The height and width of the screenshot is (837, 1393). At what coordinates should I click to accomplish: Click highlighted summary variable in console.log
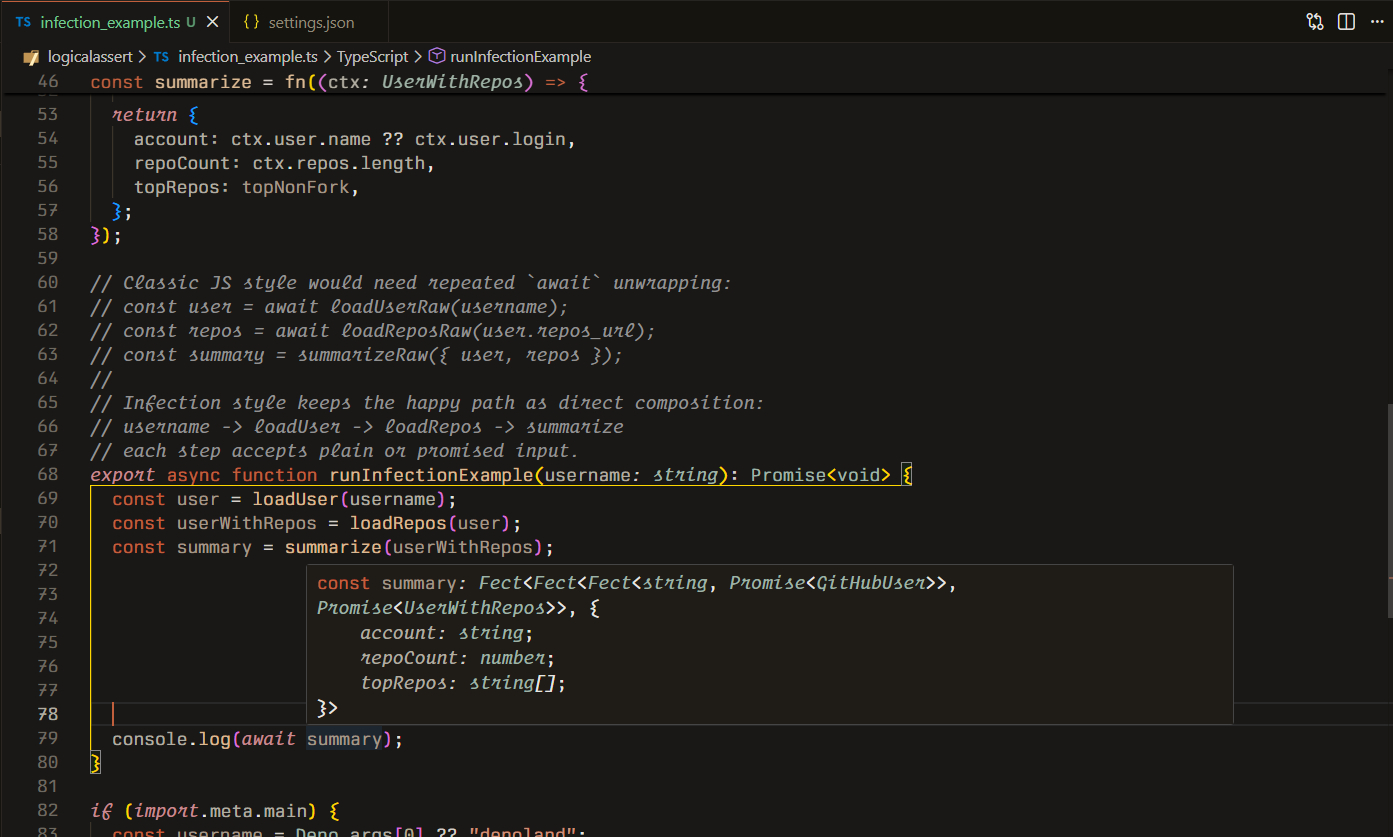[x=343, y=739]
